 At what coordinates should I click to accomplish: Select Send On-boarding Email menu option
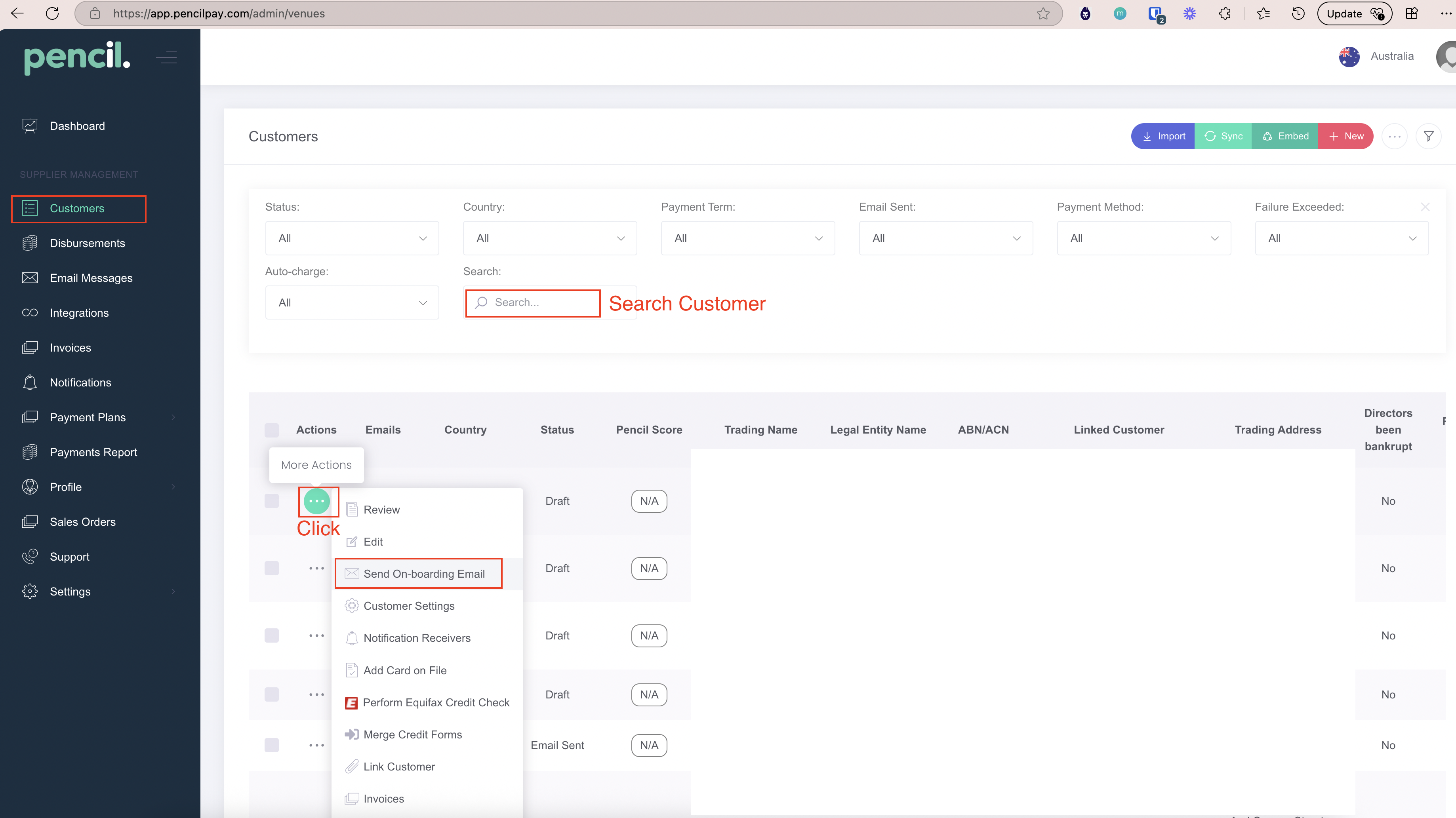pos(424,574)
